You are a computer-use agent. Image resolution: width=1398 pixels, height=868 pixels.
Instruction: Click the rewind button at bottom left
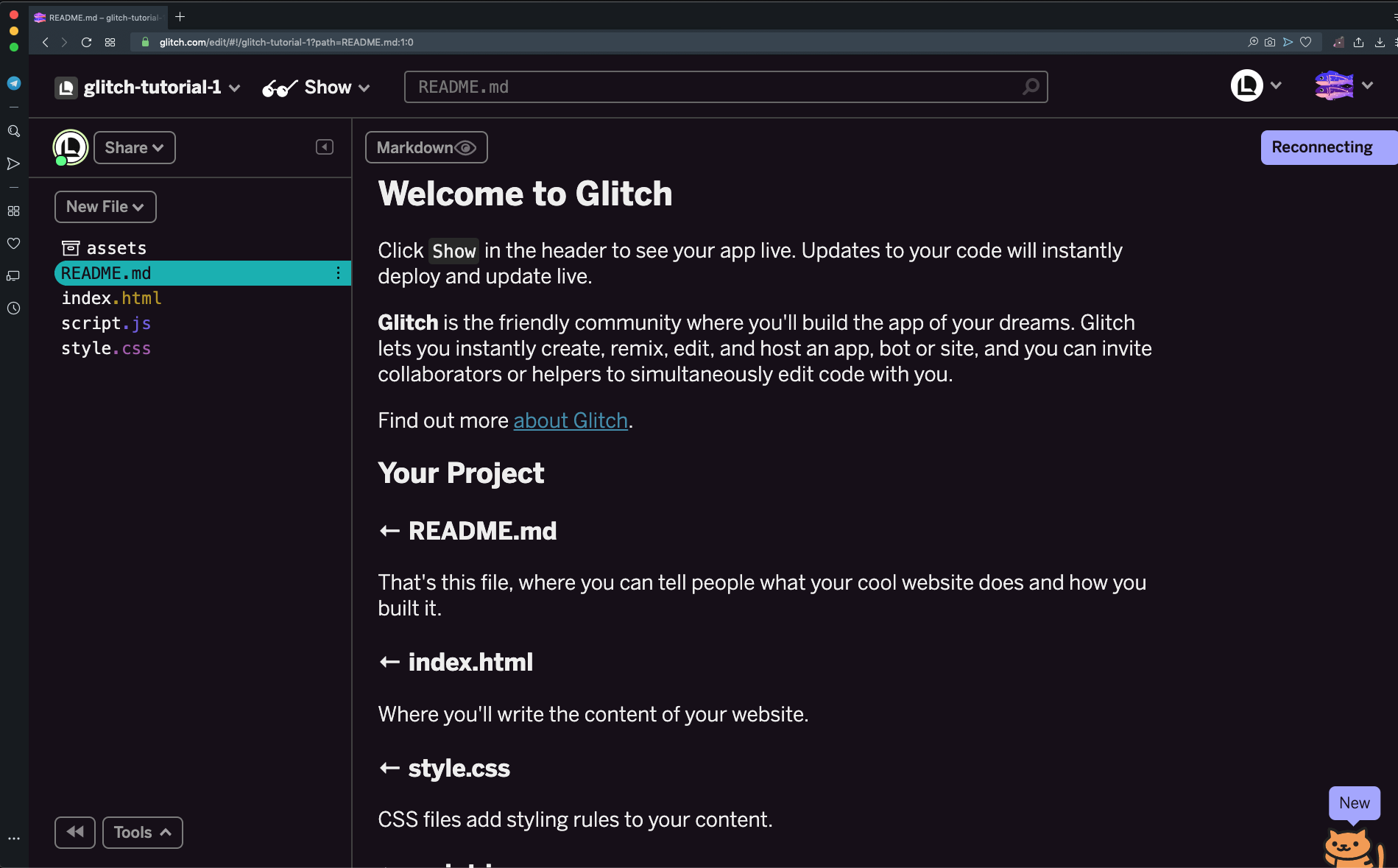point(75,833)
